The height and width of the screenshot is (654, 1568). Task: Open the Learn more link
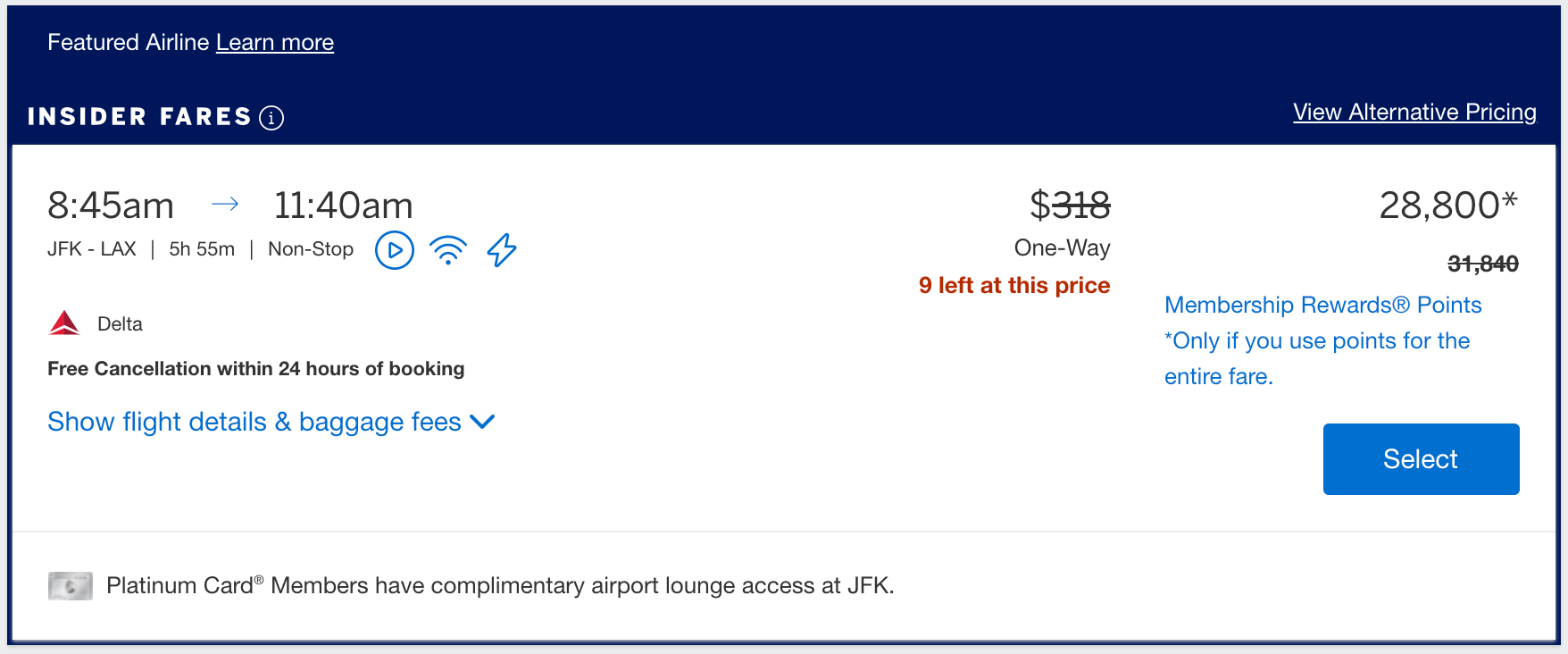point(275,42)
